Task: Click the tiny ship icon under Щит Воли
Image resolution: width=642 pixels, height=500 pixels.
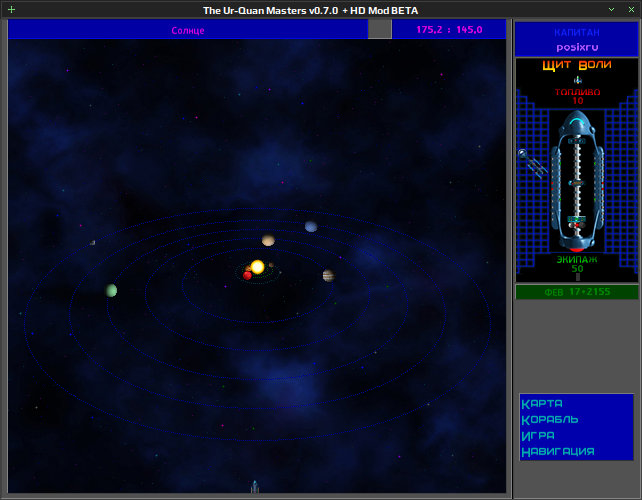Action: coord(578,80)
